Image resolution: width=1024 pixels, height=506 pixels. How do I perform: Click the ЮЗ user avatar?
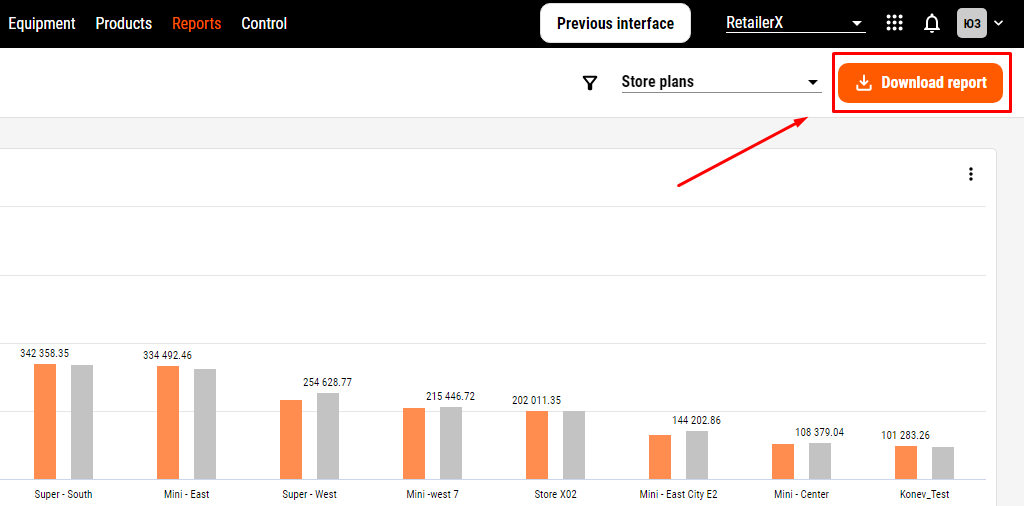[x=972, y=23]
